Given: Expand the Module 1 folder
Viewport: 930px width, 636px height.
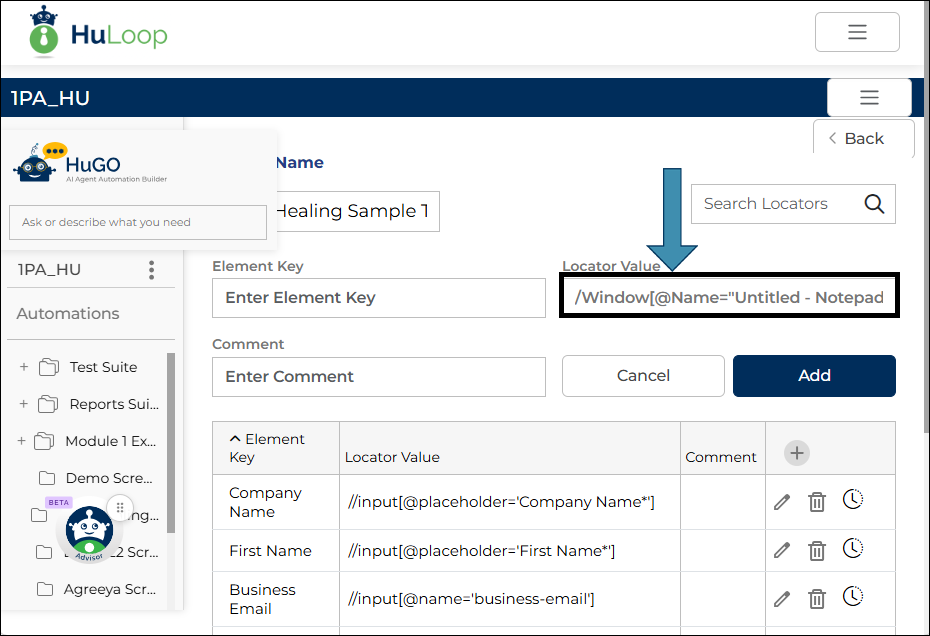Looking at the screenshot, I should [21, 441].
